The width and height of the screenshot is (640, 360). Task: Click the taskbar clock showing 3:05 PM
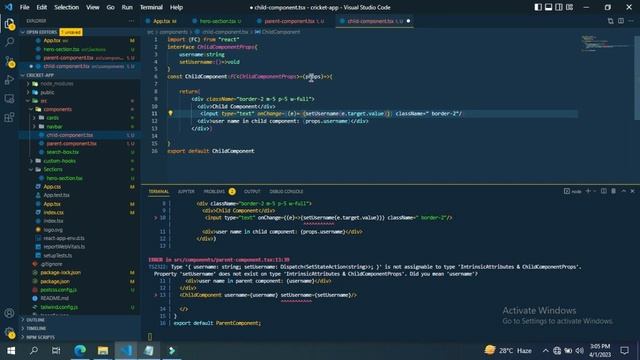600,351
